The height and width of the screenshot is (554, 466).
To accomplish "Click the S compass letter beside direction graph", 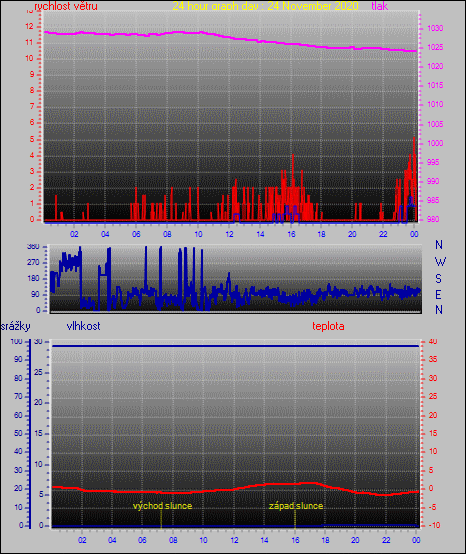I will click(x=438, y=279).
